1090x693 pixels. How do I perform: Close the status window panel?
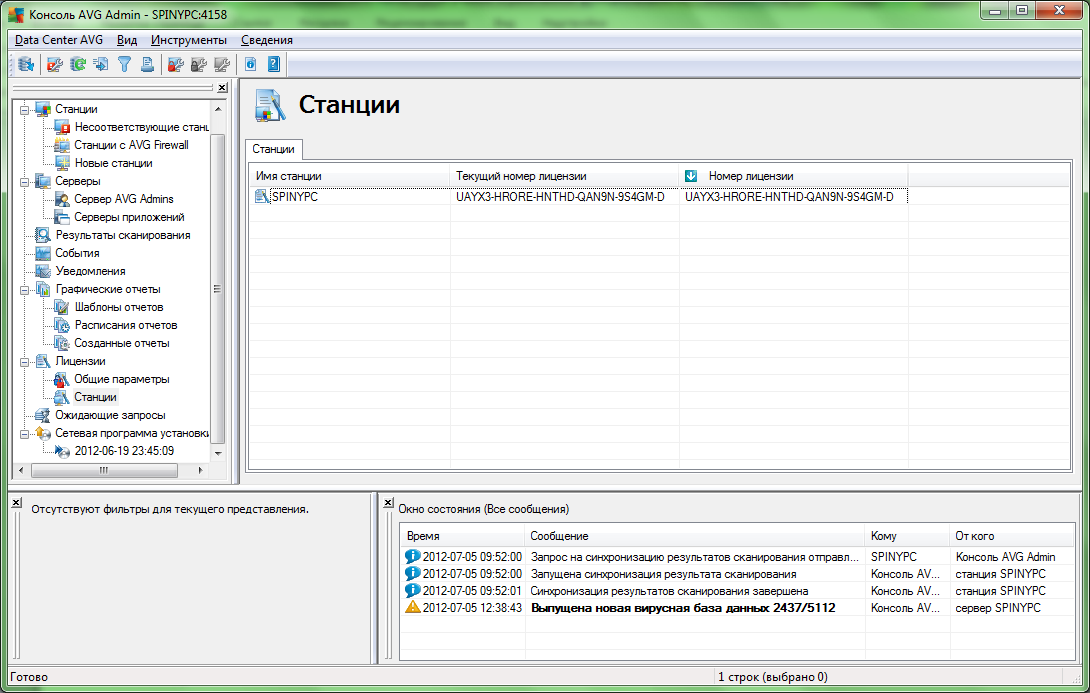(x=389, y=502)
